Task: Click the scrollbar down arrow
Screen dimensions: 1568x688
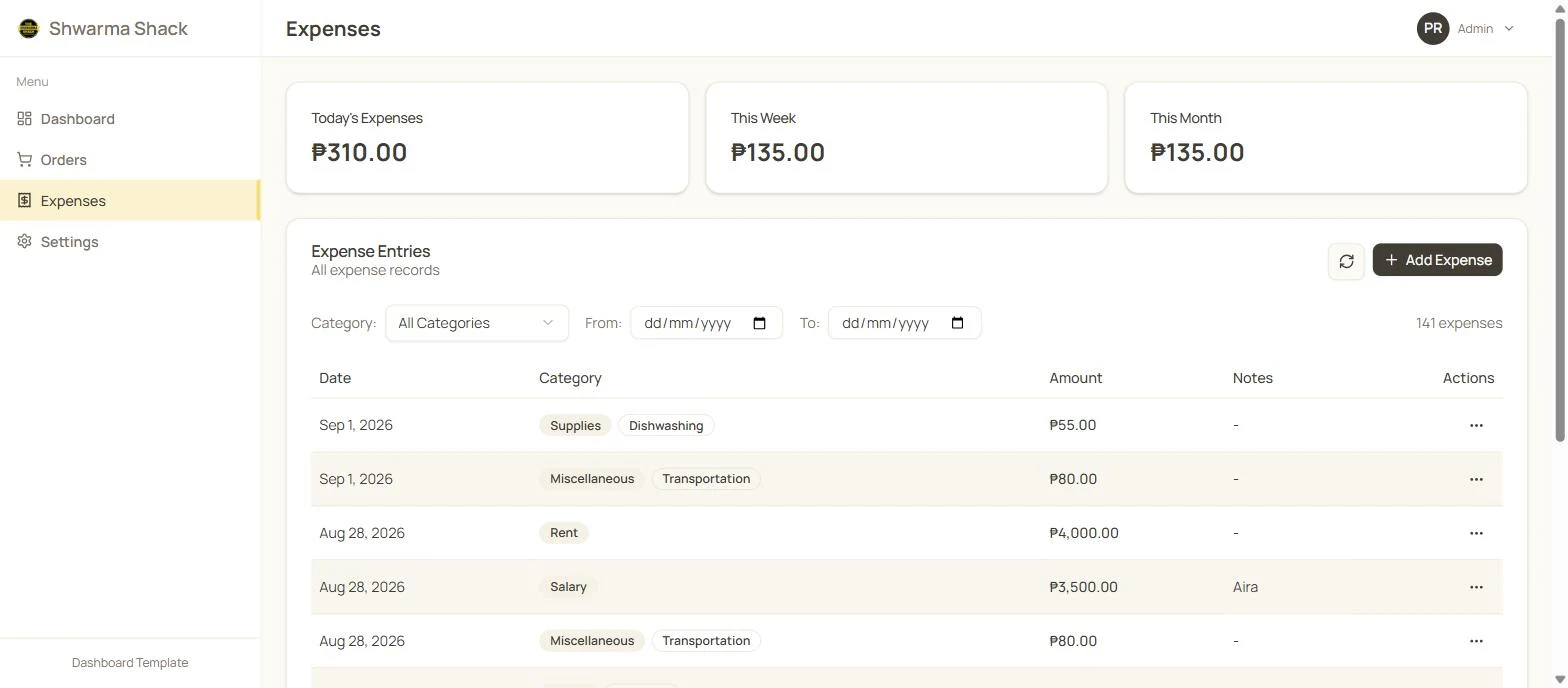Action: (x=1560, y=680)
